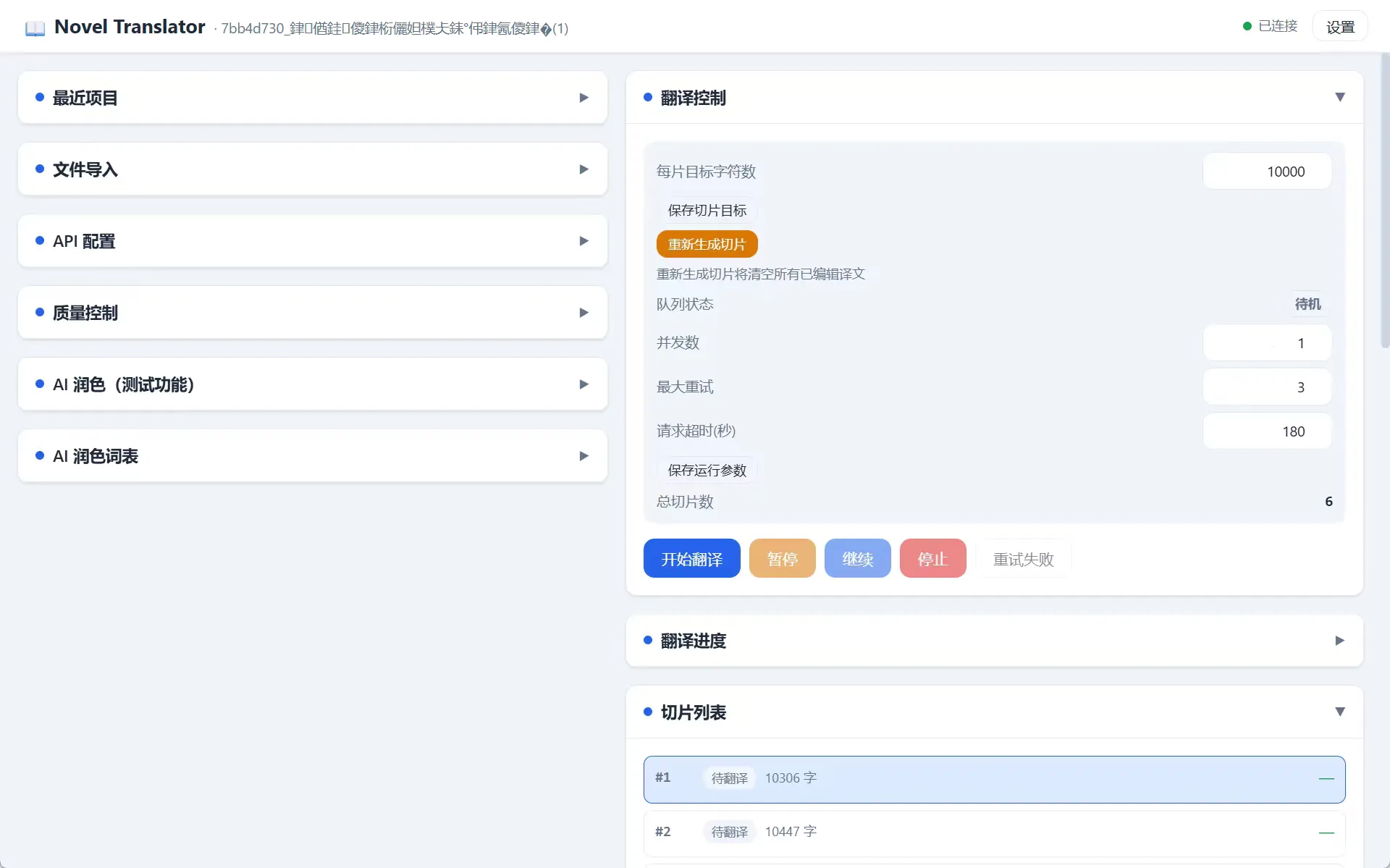Collapse the 翻译控制 panel arrow
The width and height of the screenshot is (1390, 868).
(1340, 97)
